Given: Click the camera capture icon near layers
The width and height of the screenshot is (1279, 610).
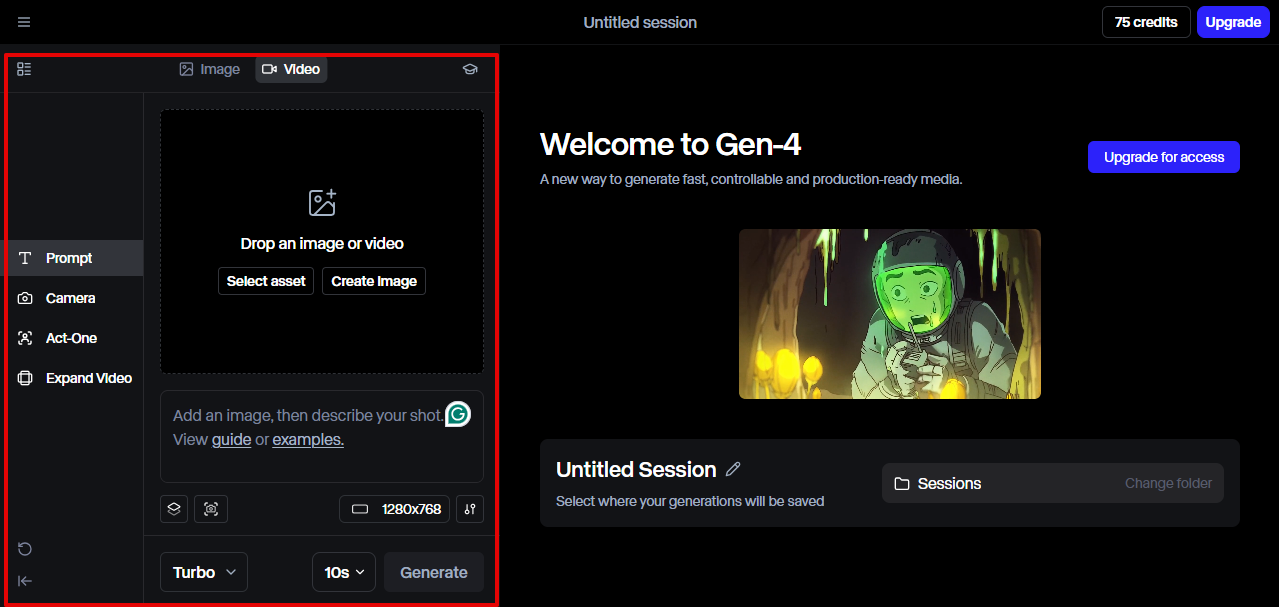Looking at the screenshot, I should click(211, 509).
